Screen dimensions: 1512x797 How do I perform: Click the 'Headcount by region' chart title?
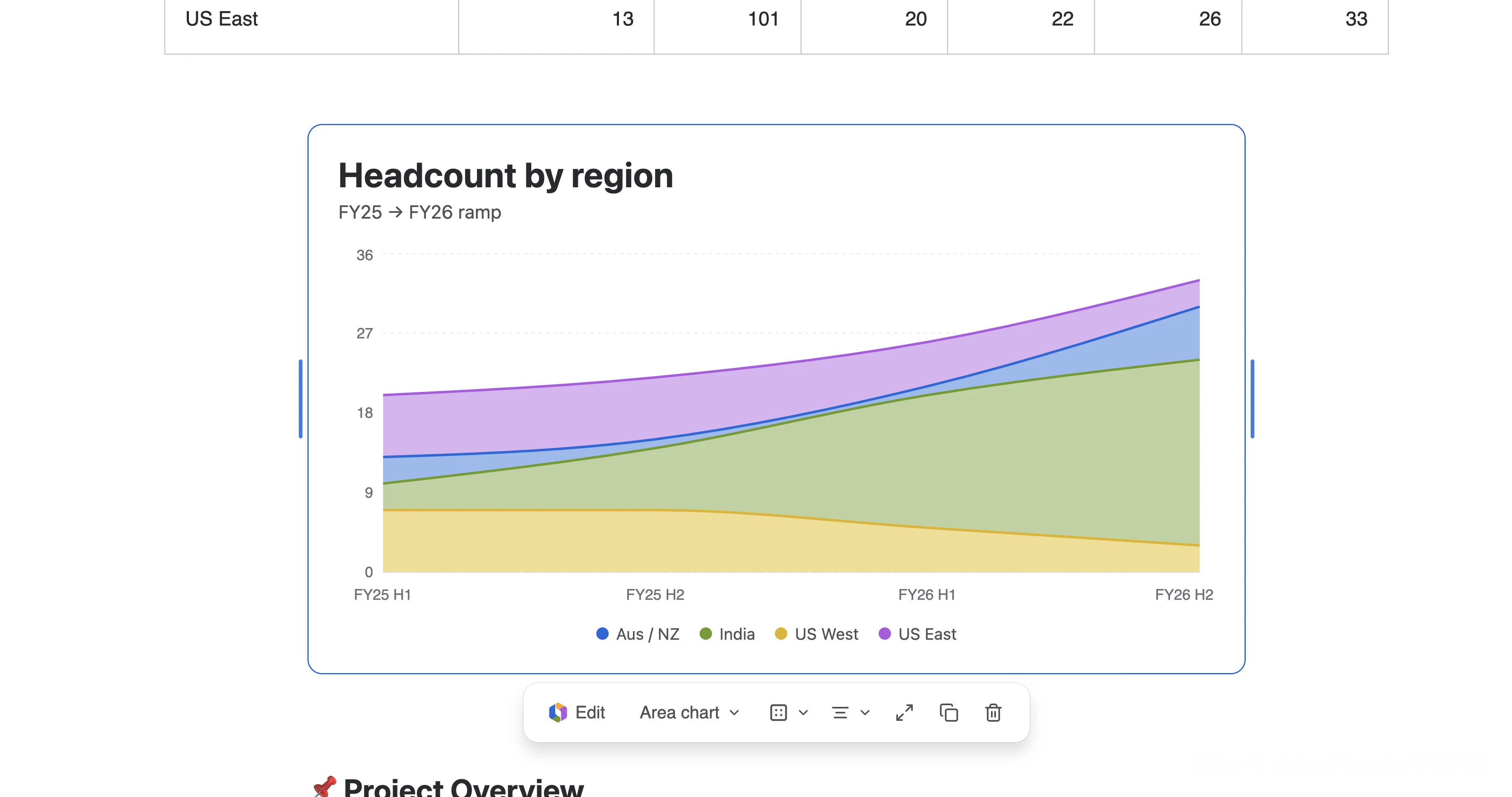pyautogui.click(x=505, y=176)
